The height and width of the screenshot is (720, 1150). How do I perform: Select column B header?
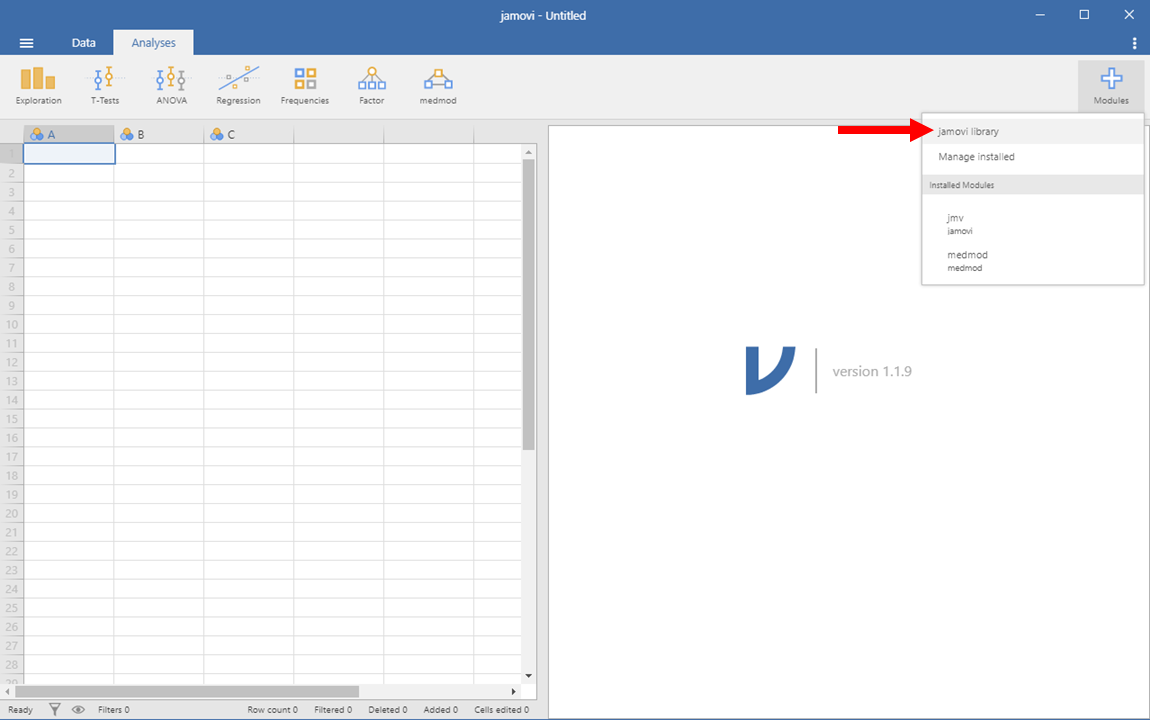(158, 134)
